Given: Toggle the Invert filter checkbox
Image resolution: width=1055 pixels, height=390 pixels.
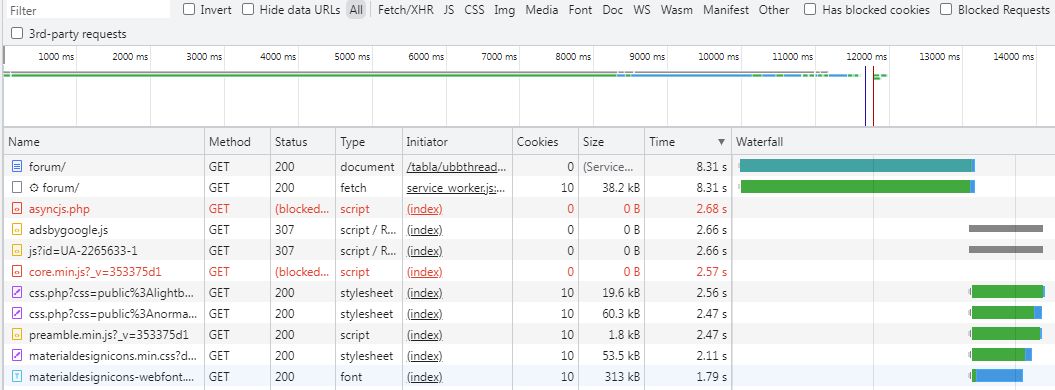Looking at the screenshot, I should tap(189, 9).
